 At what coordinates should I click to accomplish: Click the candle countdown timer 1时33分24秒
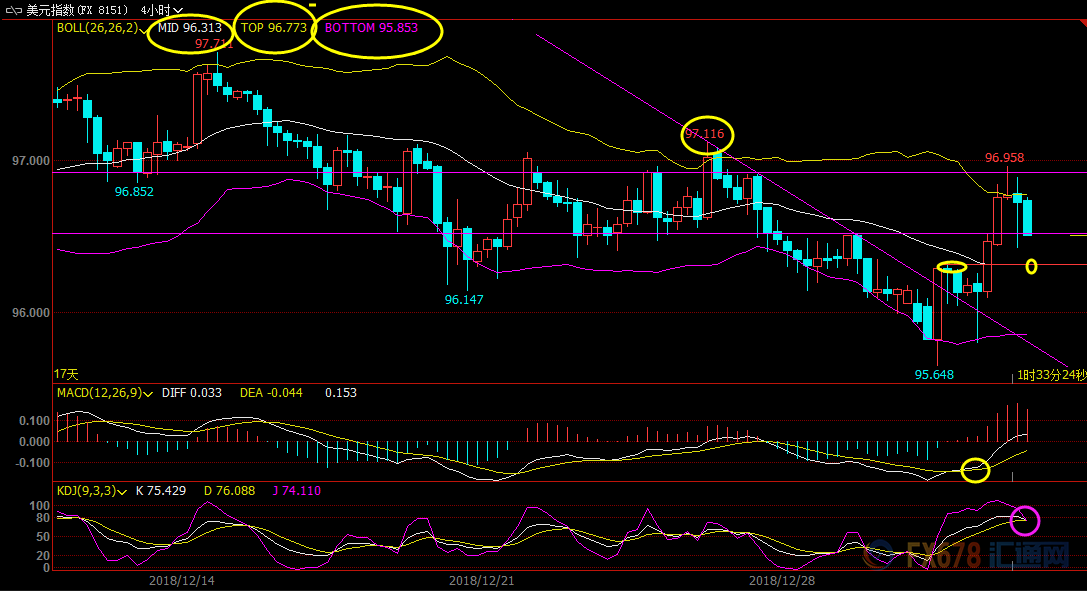click(x=1050, y=375)
